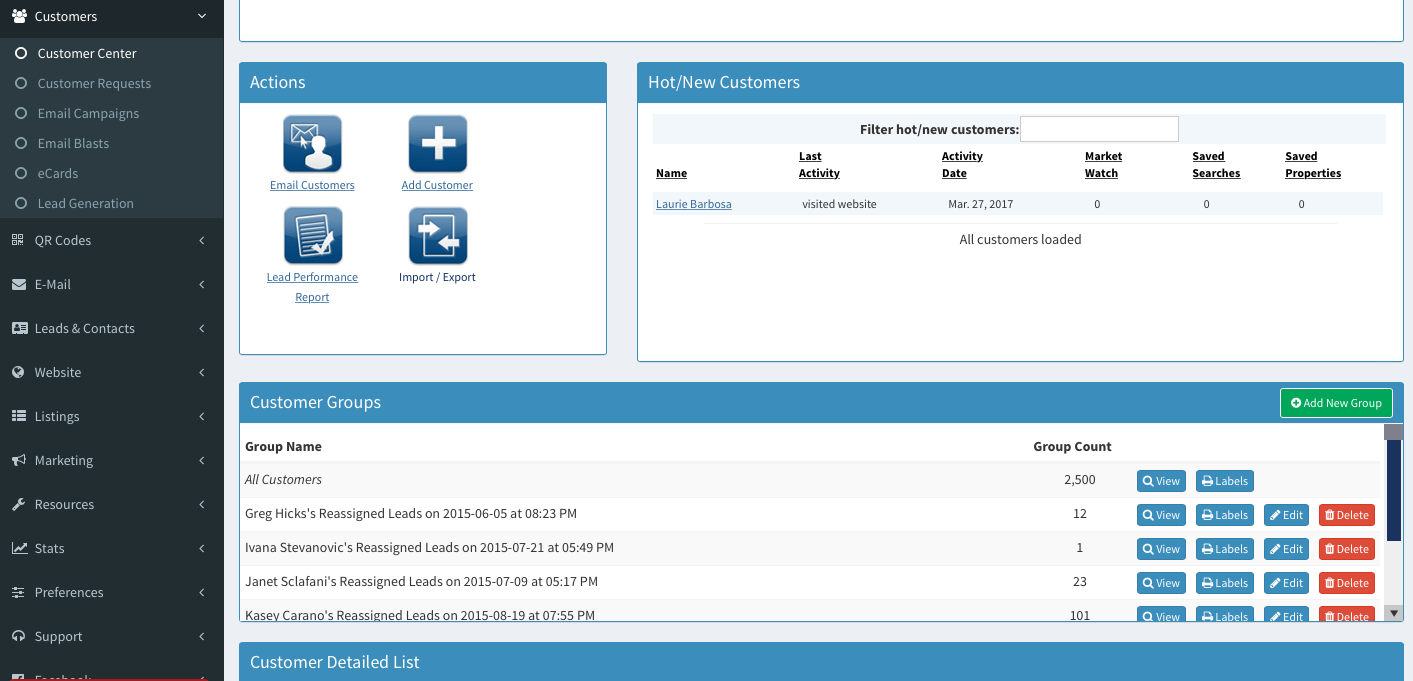Click the filter hot/new customers input field
This screenshot has height=681, width=1413.
1099,129
